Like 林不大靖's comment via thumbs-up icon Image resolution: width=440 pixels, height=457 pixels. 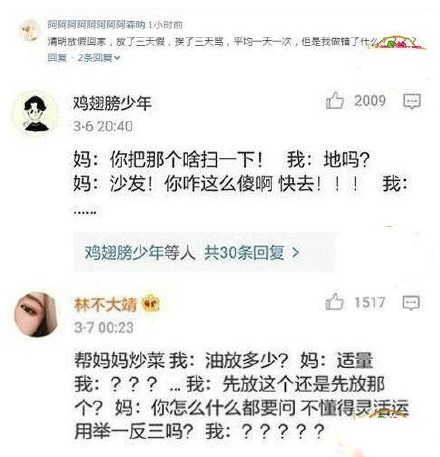[334, 302]
